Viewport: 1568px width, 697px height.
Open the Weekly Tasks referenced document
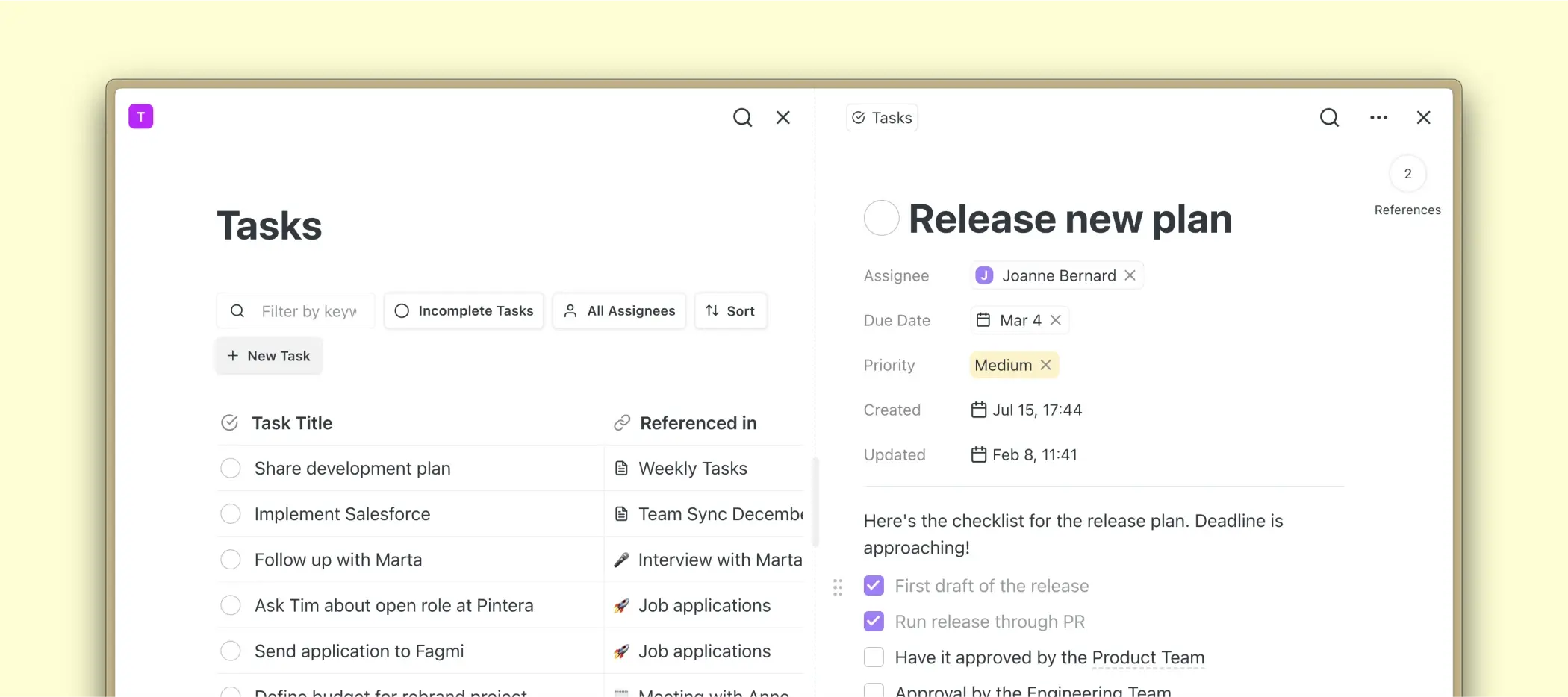tap(692, 469)
